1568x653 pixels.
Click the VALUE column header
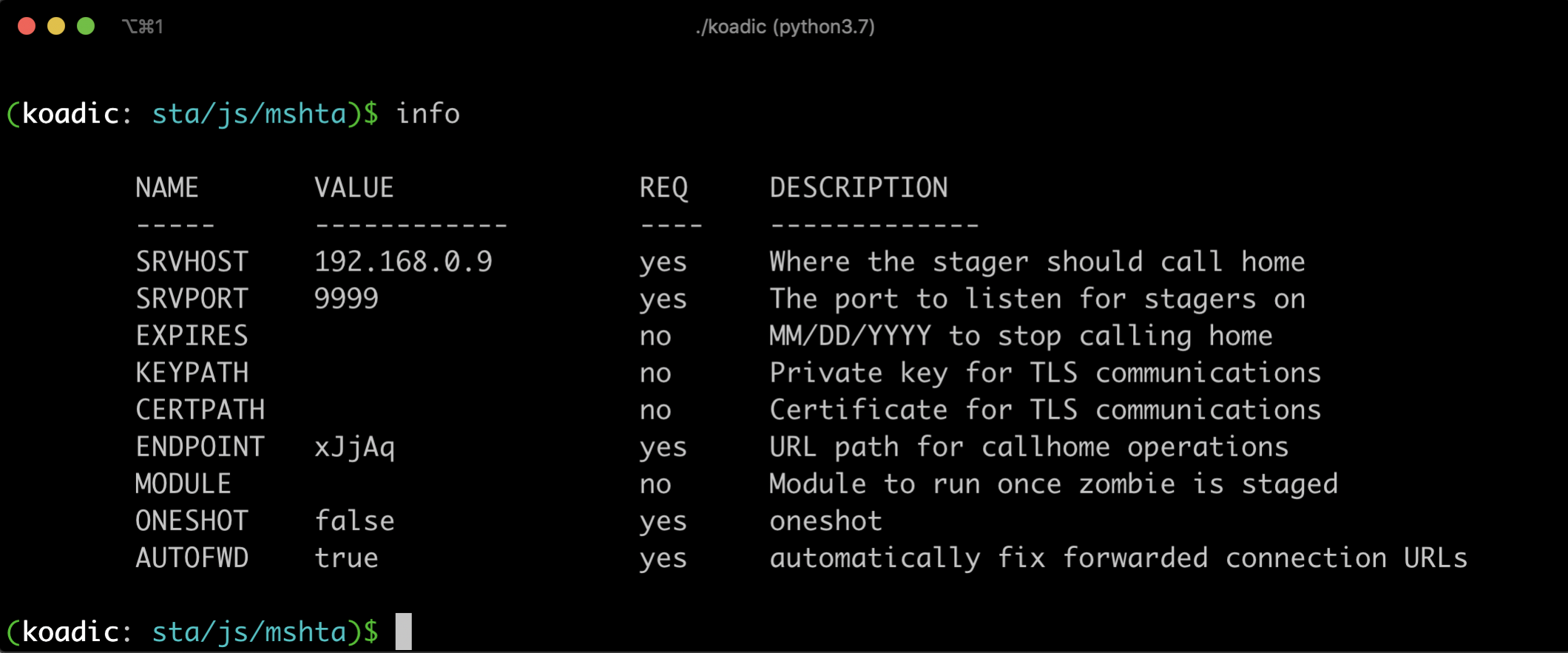click(x=354, y=187)
